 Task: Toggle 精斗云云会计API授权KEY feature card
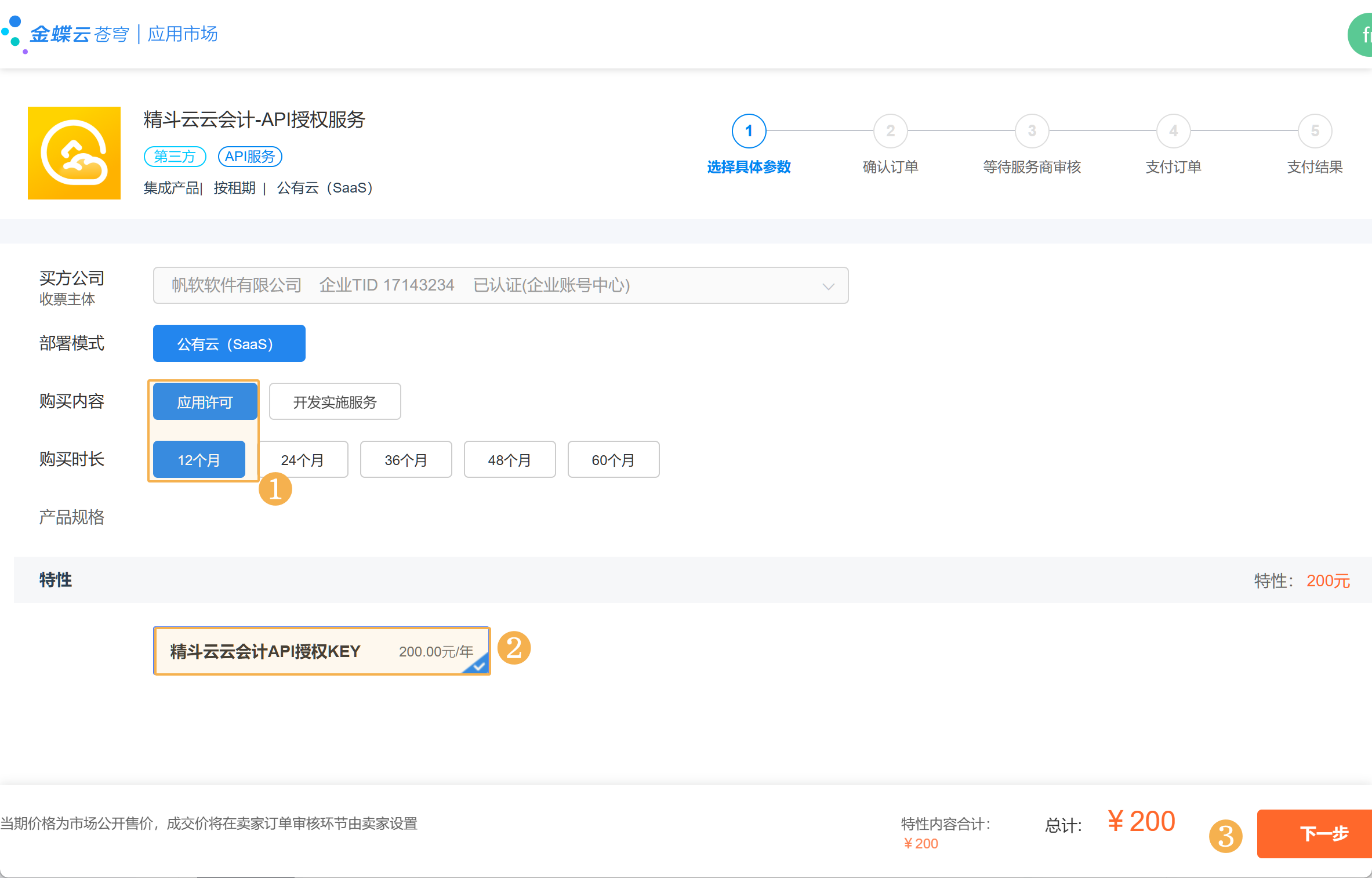(322, 651)
